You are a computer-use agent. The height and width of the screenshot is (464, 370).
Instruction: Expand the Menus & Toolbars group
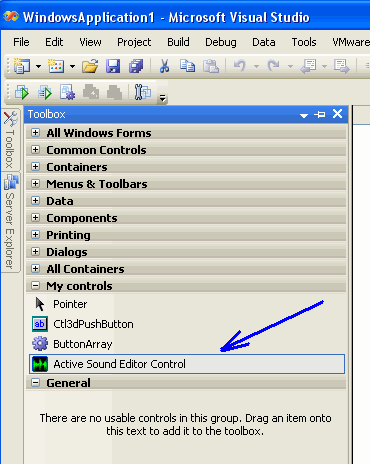[35, 183]
